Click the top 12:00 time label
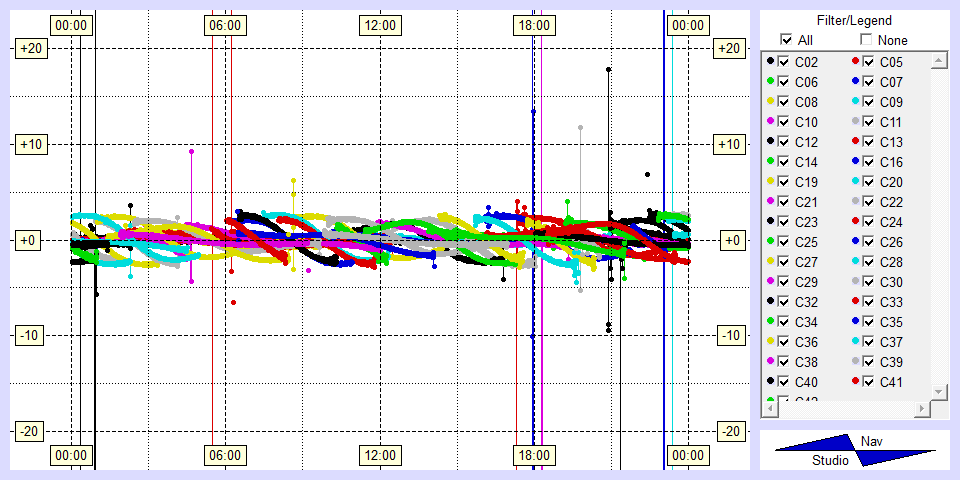Image resolution: width=960 pixels, height=480 pixels. tap(379, 25)
